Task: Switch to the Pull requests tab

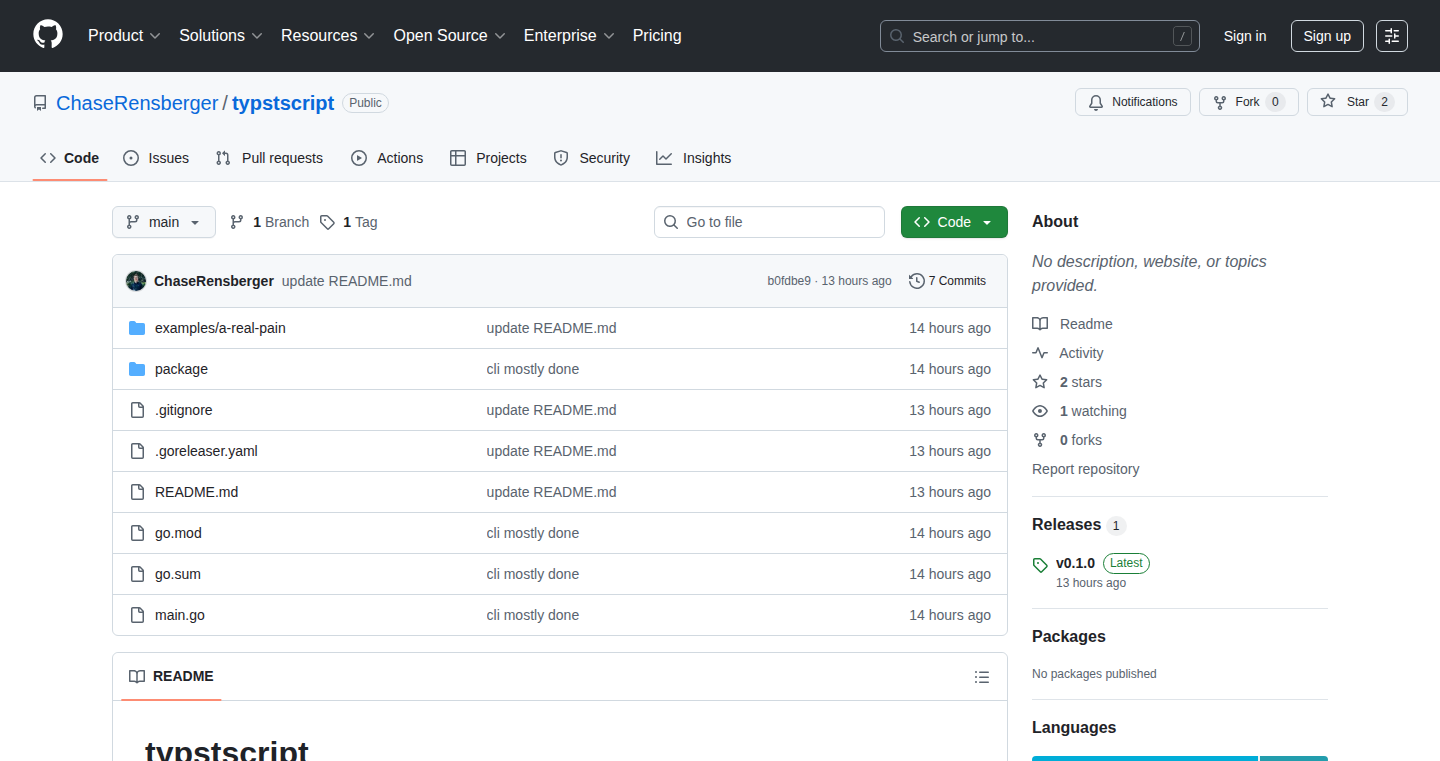Action: [x=269, y=158]
